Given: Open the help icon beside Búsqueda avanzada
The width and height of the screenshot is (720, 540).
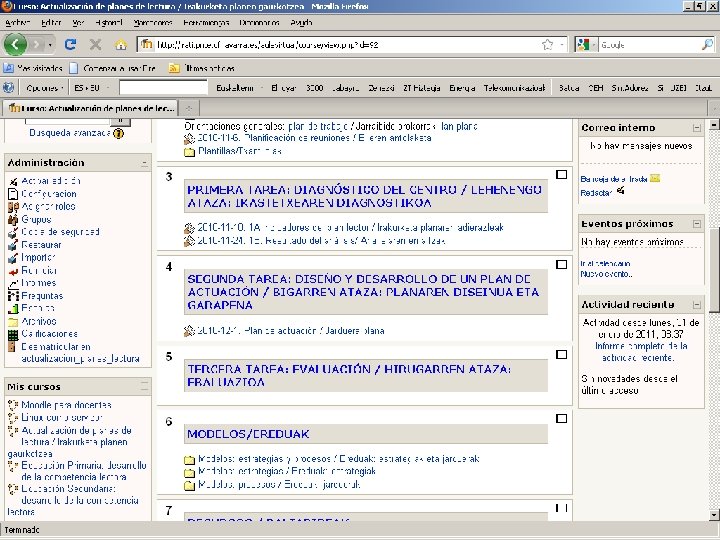Looking at the screenshot, I should pyautogui.click(x=118, y=134).
